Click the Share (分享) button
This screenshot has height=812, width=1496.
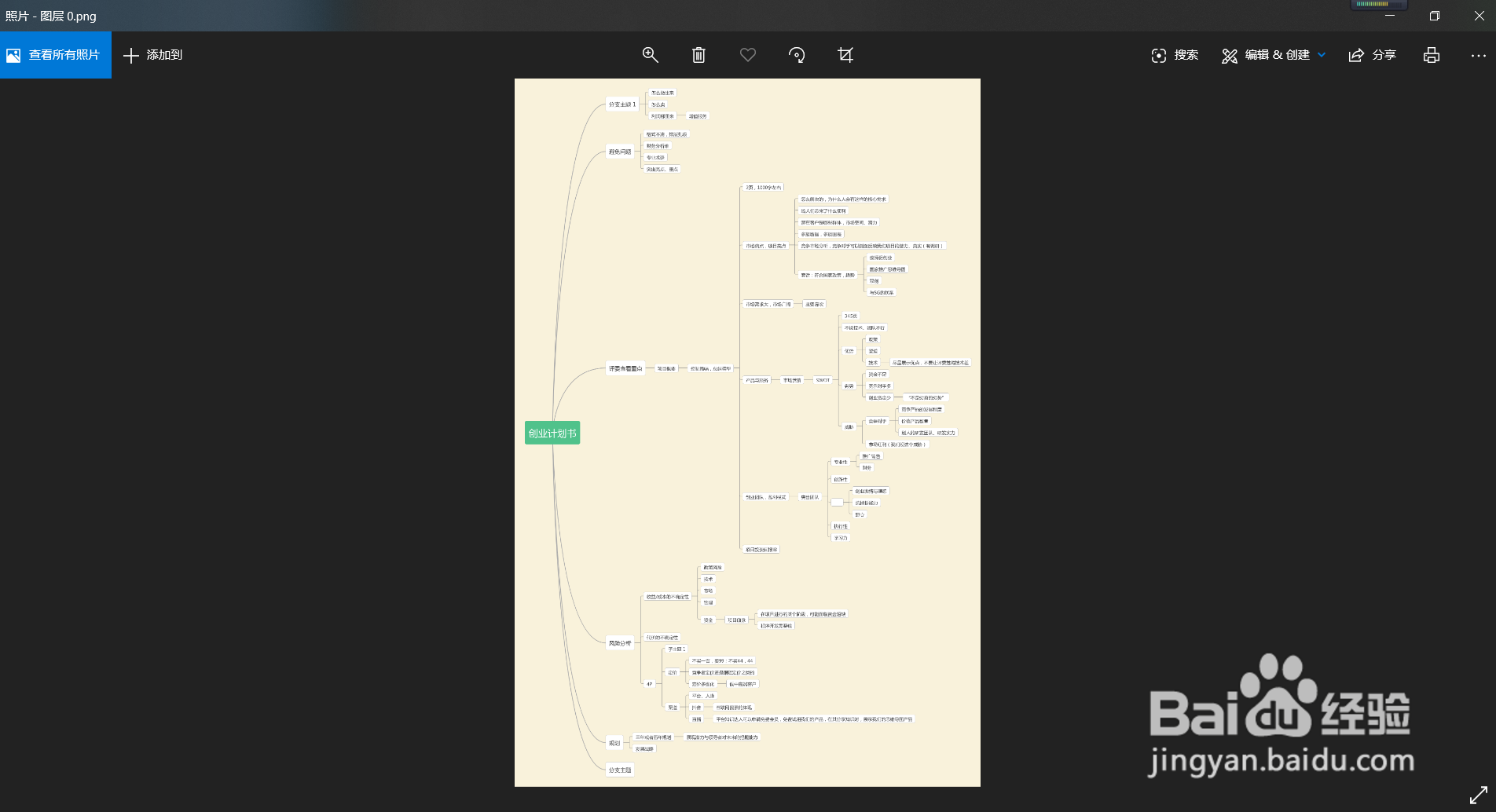1373,55
